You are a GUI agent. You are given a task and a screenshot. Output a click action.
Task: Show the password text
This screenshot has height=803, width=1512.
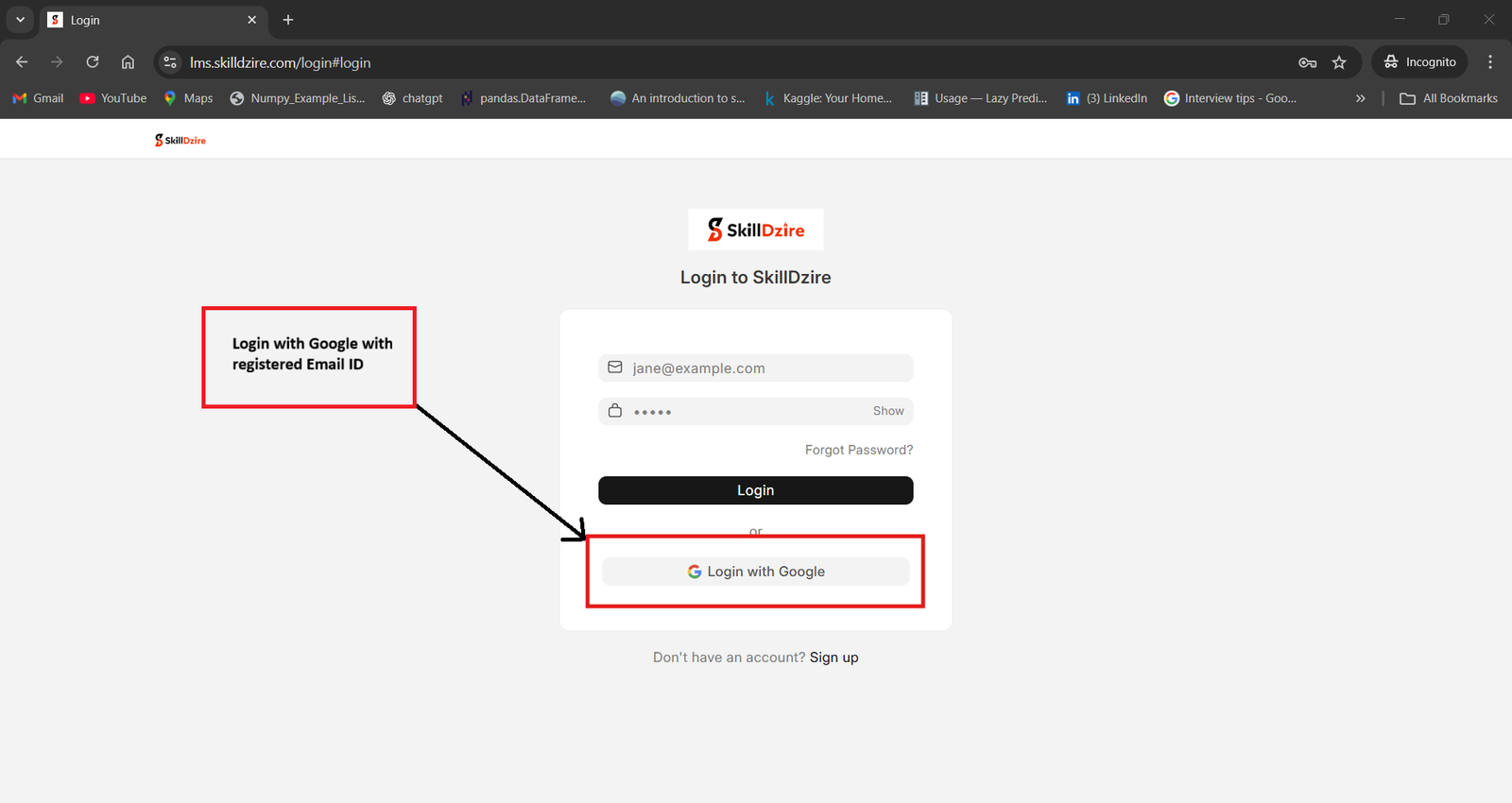[x=888, y=411]
